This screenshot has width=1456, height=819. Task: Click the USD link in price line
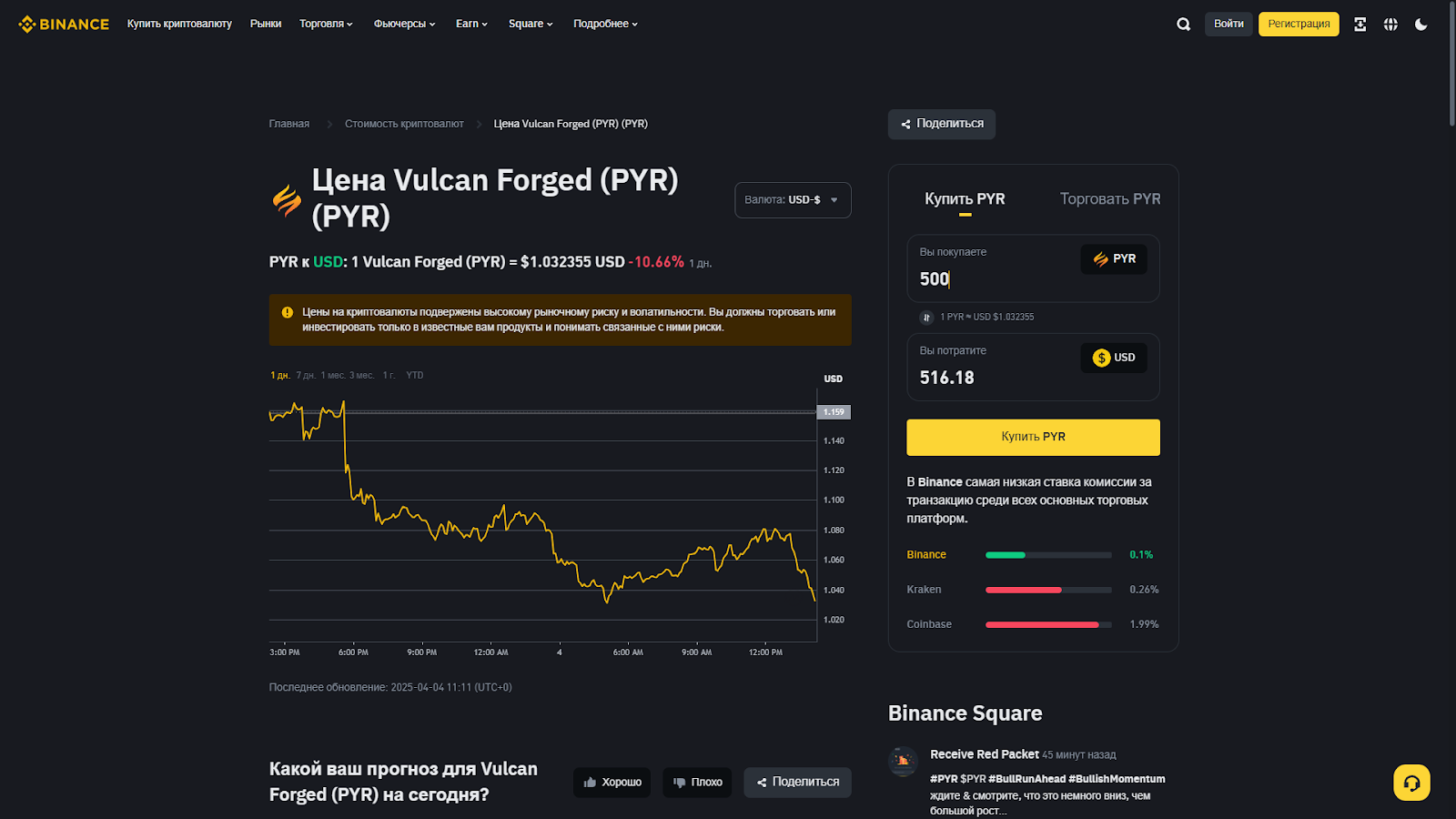[x=328, y=262]
